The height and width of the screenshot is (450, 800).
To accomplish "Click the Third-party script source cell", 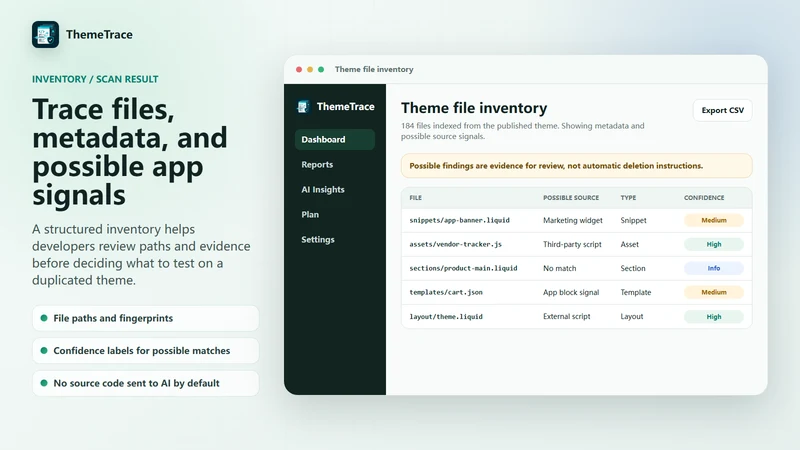I will [x=572, y=244].
